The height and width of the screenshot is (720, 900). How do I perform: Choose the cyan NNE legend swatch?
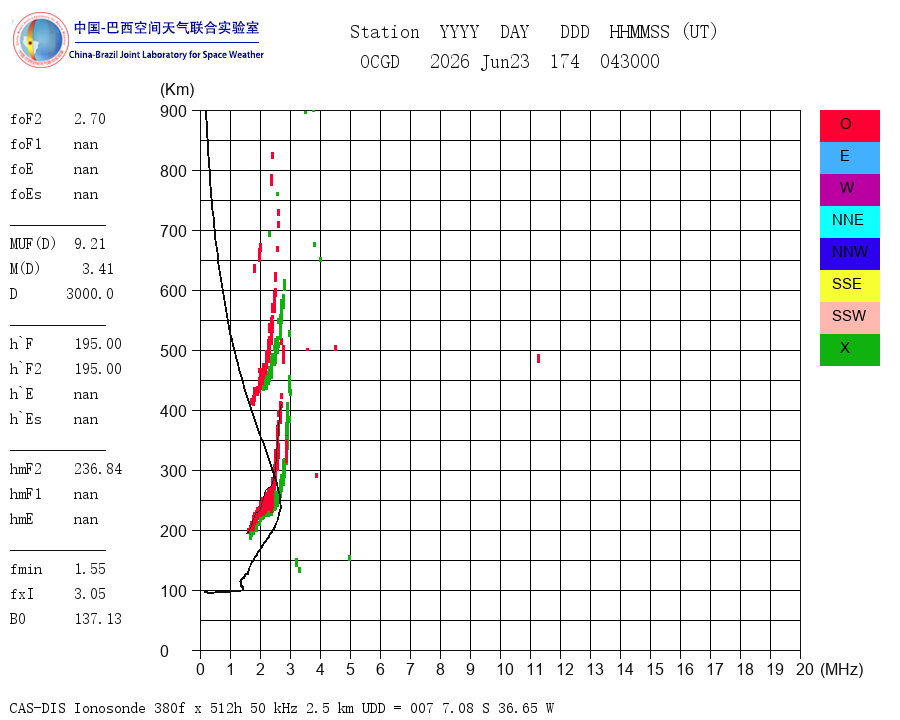tap(849, 222)
